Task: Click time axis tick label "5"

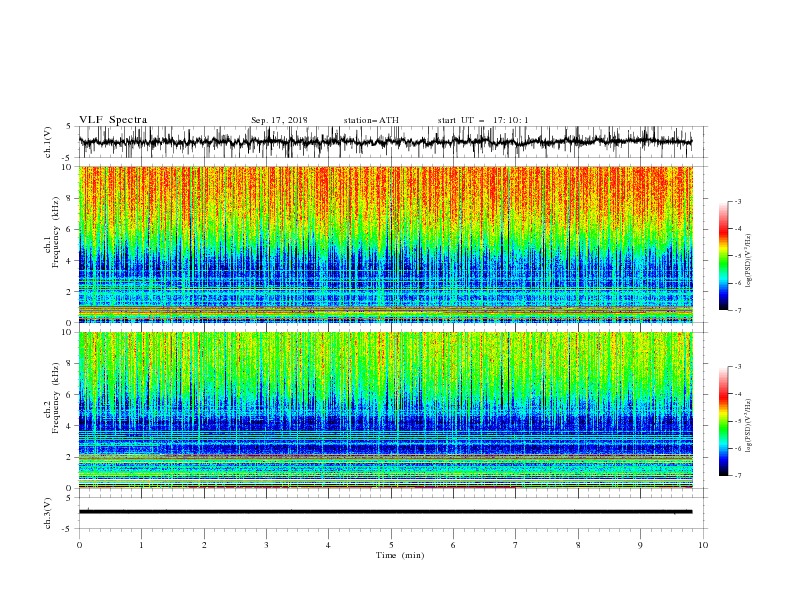Action: [391, 545]
